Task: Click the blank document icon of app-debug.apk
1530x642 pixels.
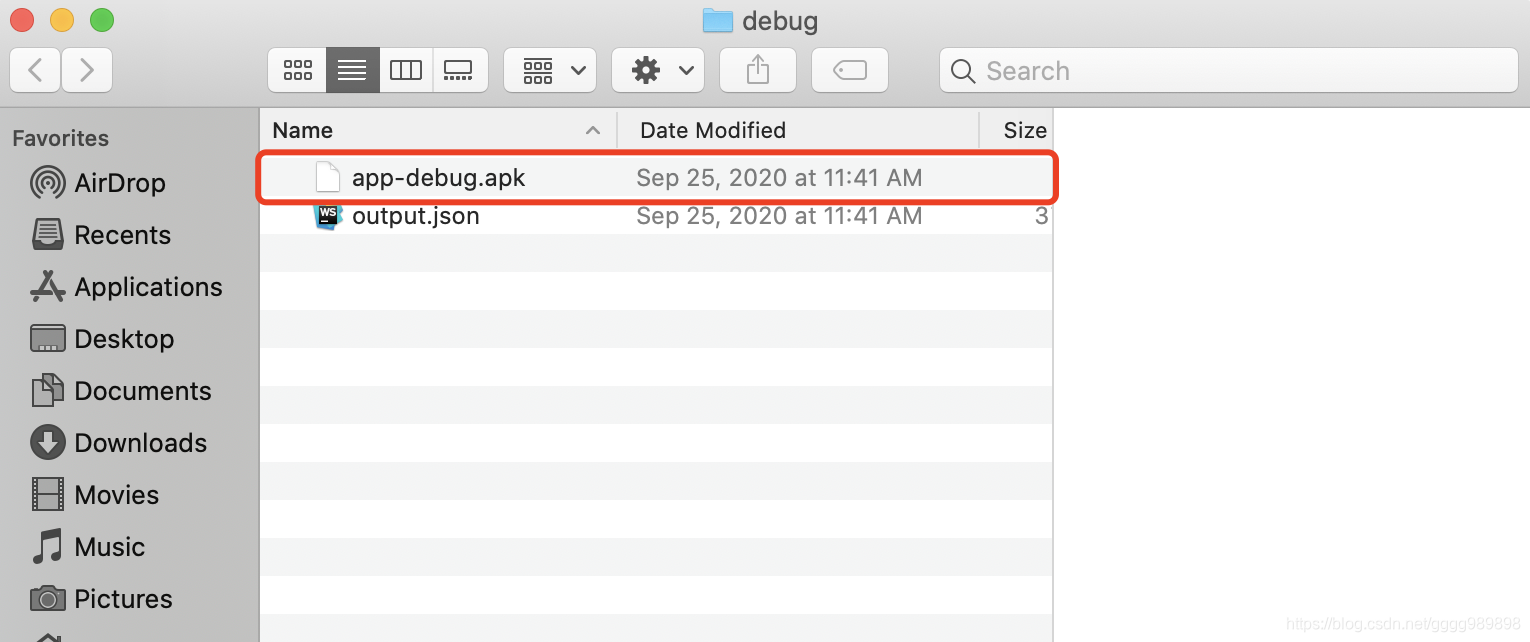Action: tap(328, 178)
